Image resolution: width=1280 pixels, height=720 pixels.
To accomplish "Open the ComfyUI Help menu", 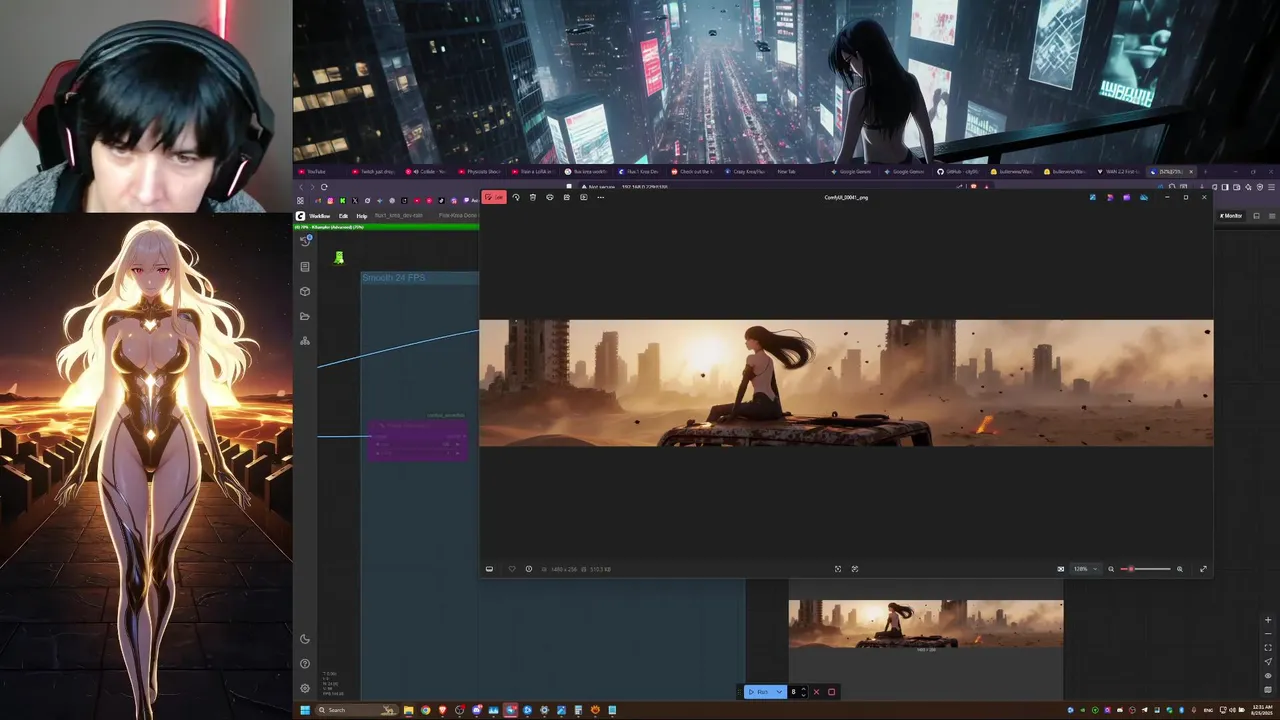I will tap(362, 216).
